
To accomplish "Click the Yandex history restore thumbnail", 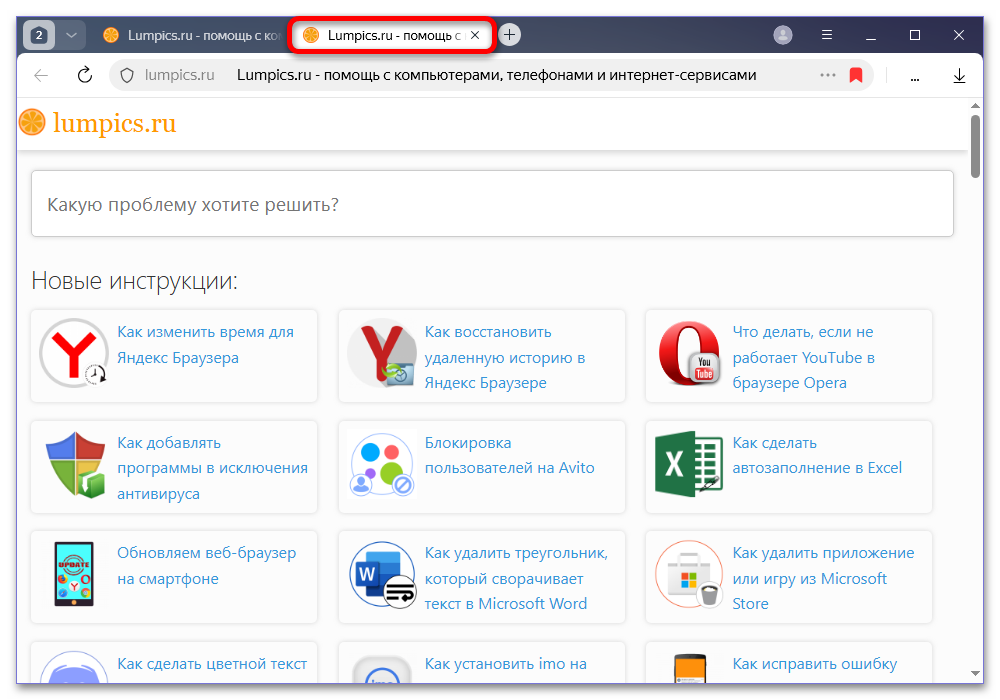I will pyautogui.click(x=382, y=354).
